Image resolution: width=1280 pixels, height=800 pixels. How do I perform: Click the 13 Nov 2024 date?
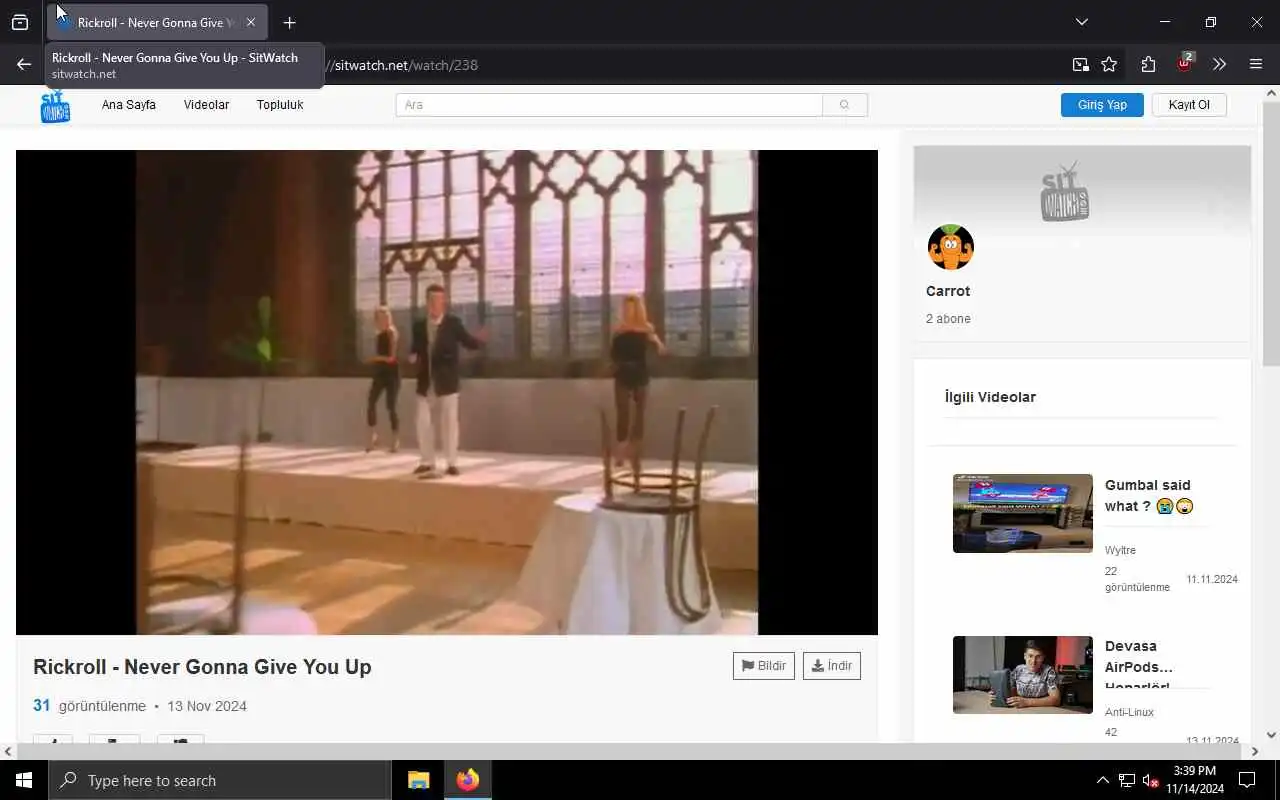tap(207, 706)
